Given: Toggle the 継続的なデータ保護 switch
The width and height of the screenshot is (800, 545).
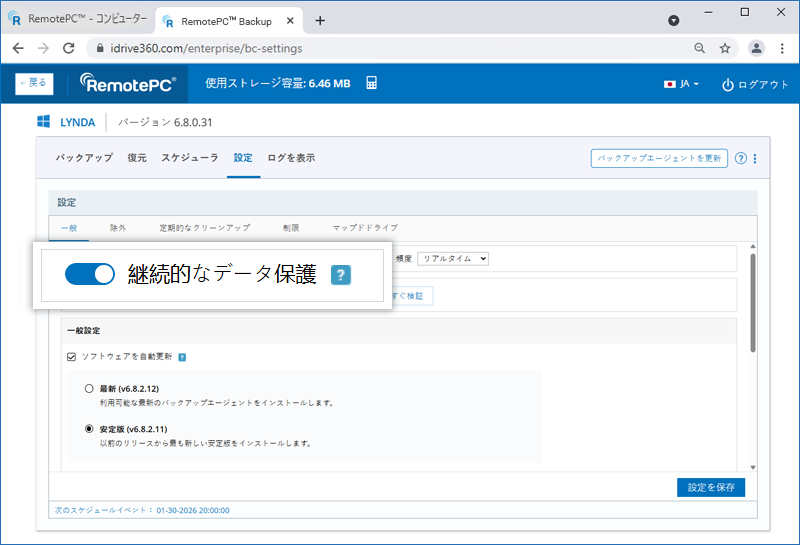Looking at the screenshot, I should tap(90, 274).
